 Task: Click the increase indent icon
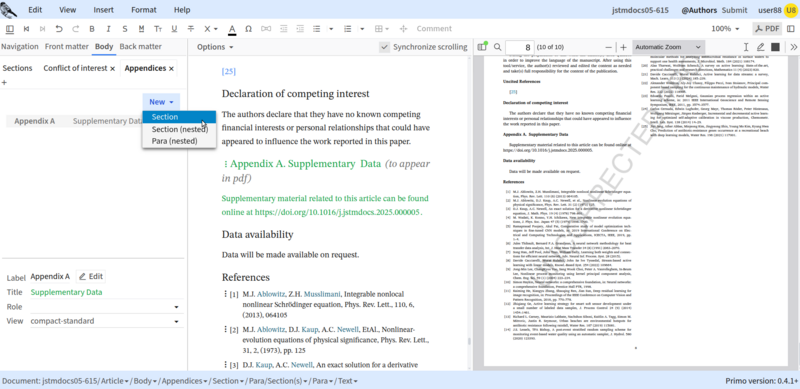click(300, 29)
